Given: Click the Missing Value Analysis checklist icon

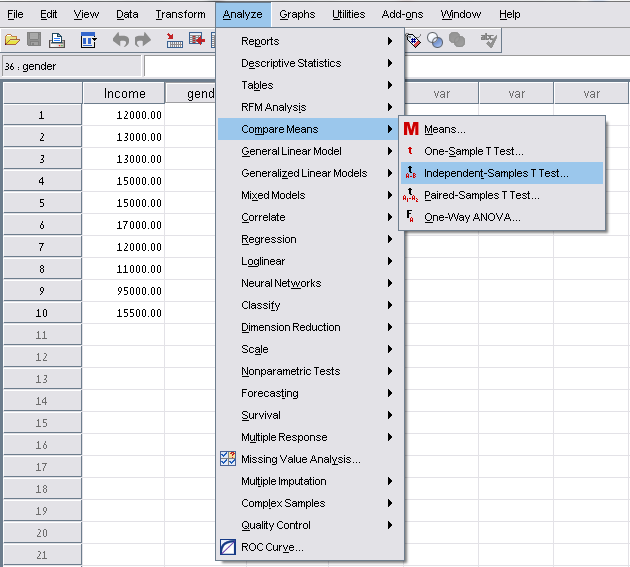Looking at the screenshot, I should (228, 459).
